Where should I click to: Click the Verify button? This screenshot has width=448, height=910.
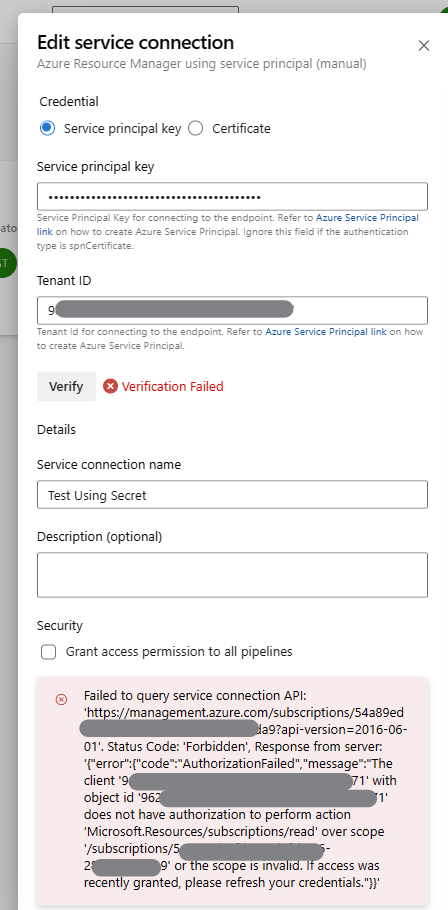pyautogui.click(x=66, y=387)
